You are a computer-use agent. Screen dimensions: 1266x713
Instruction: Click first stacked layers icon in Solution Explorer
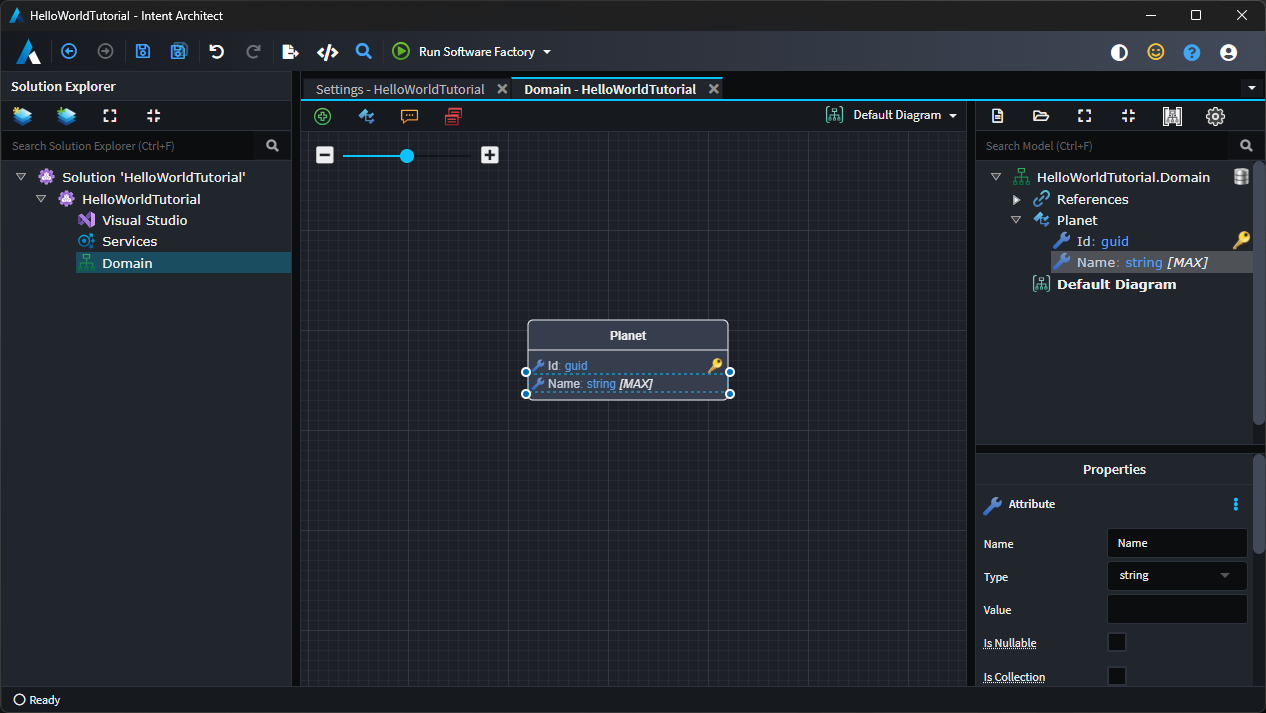(x=22, y=116)
